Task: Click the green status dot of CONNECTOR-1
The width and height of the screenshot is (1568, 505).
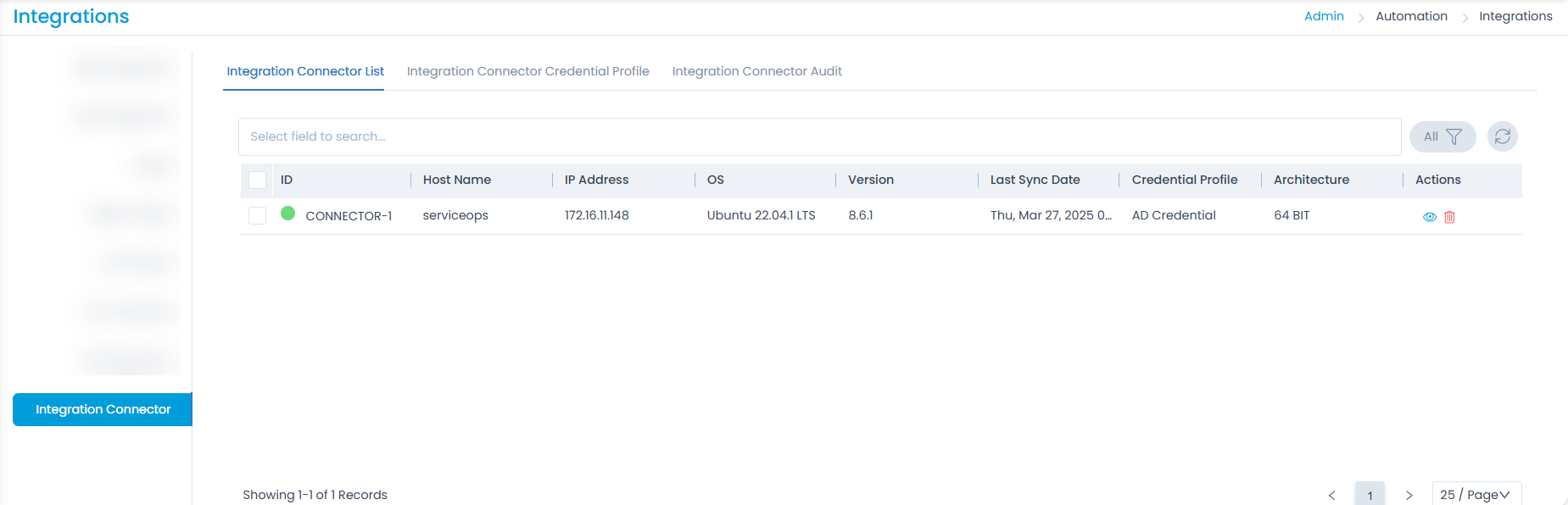Action: pos(287,214)
